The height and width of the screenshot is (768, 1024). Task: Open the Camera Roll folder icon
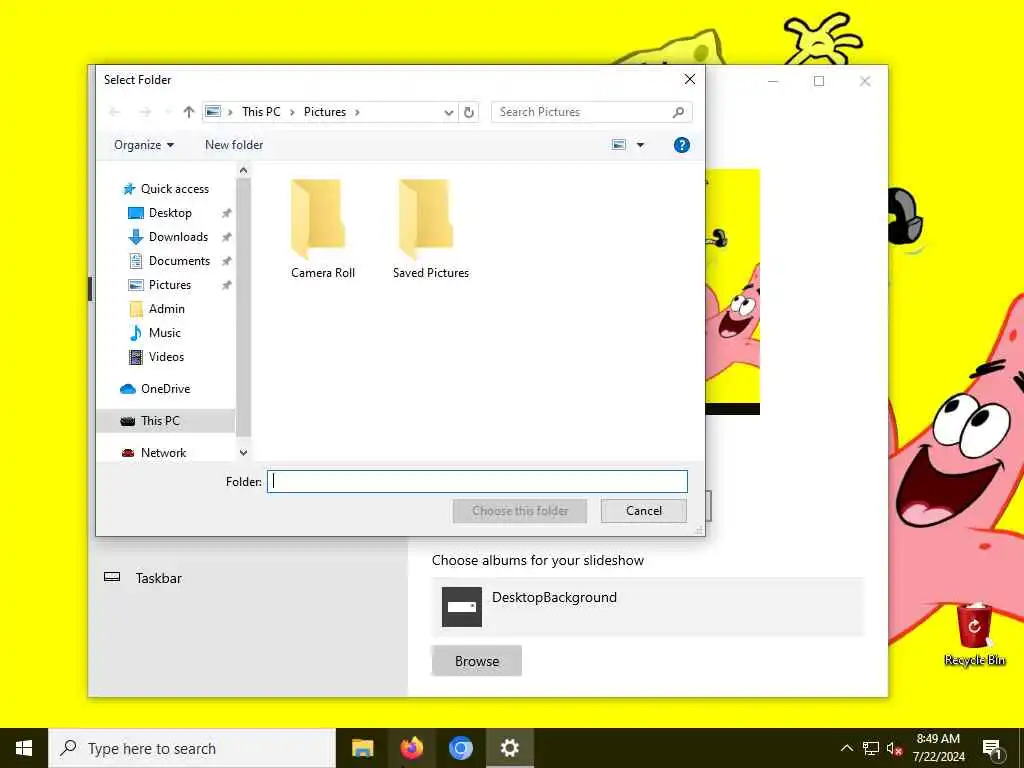tap(319, 219)
